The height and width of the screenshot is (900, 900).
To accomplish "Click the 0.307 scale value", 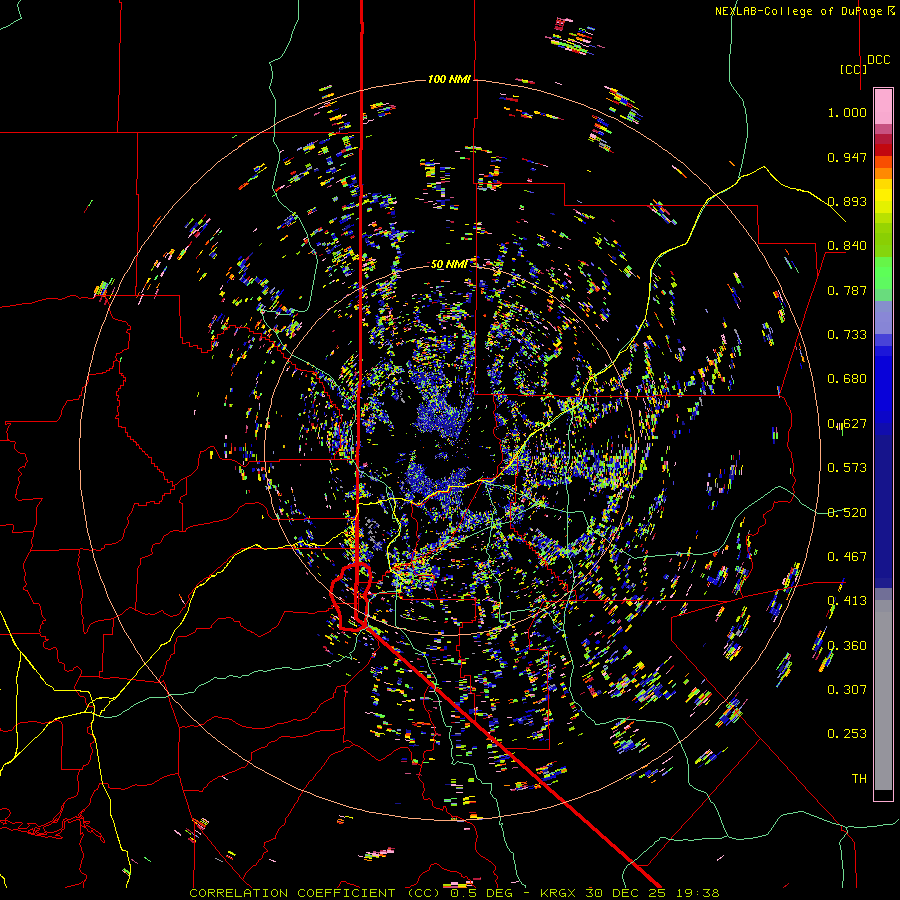I will point(847,690).
